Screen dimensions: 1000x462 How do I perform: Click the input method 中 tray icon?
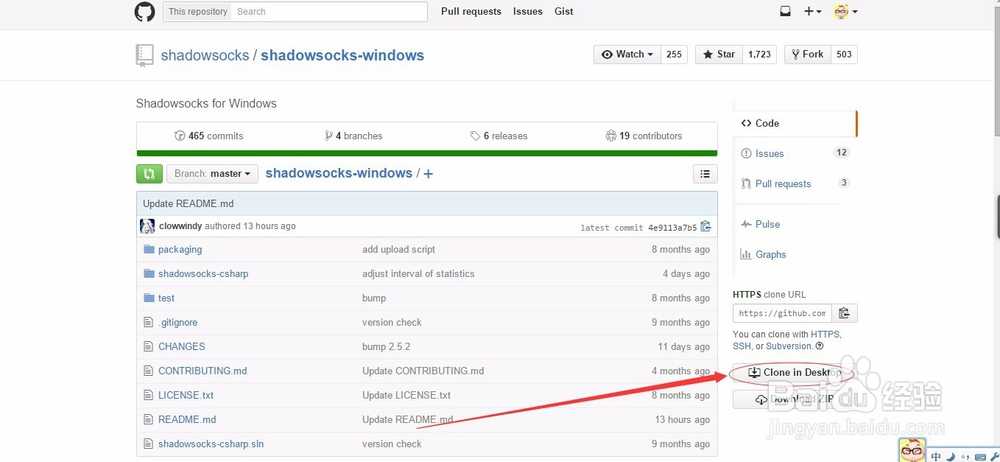(x=936, y=456)
